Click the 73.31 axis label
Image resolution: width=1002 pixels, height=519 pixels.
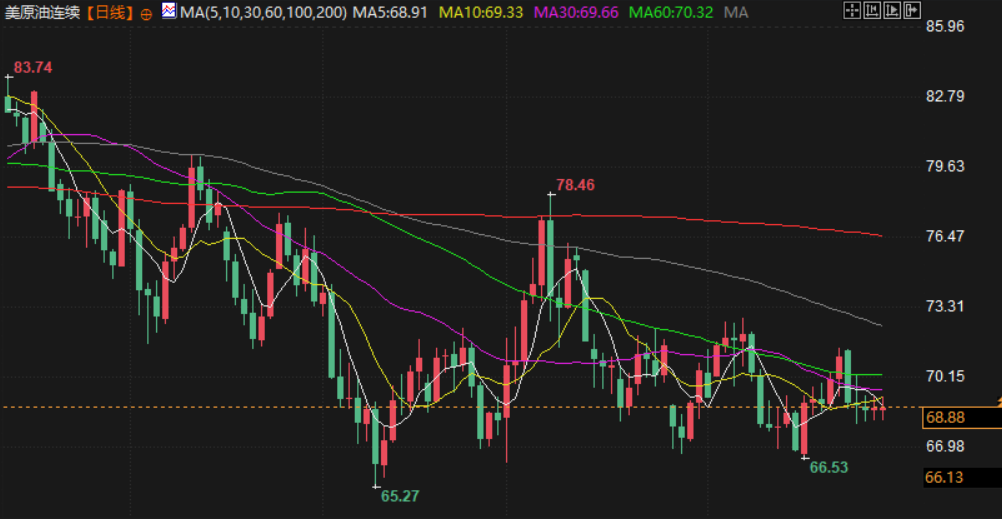pos(944,306)
